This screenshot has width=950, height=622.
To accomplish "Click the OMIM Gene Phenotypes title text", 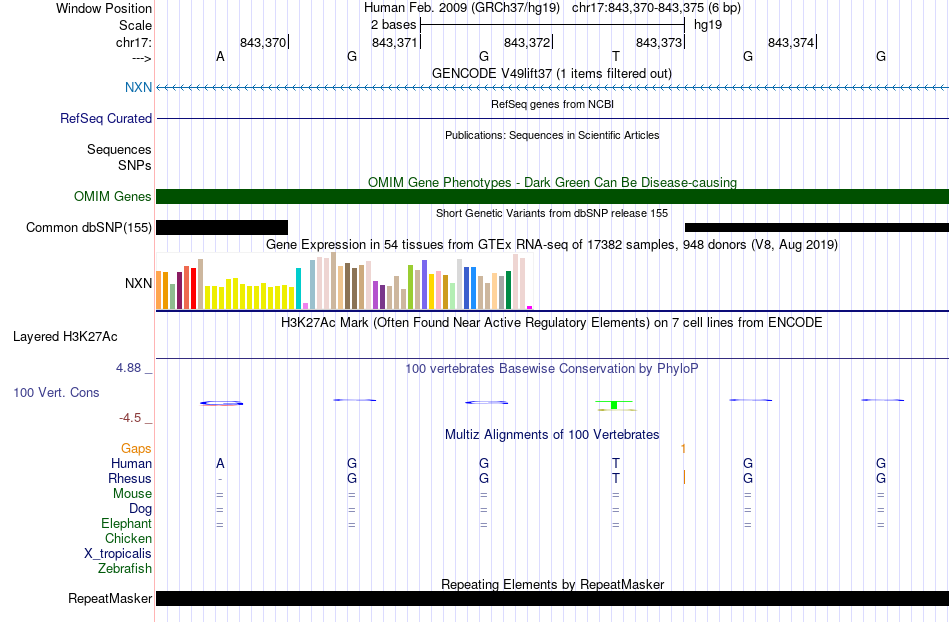I will click(x=553, y=182).
